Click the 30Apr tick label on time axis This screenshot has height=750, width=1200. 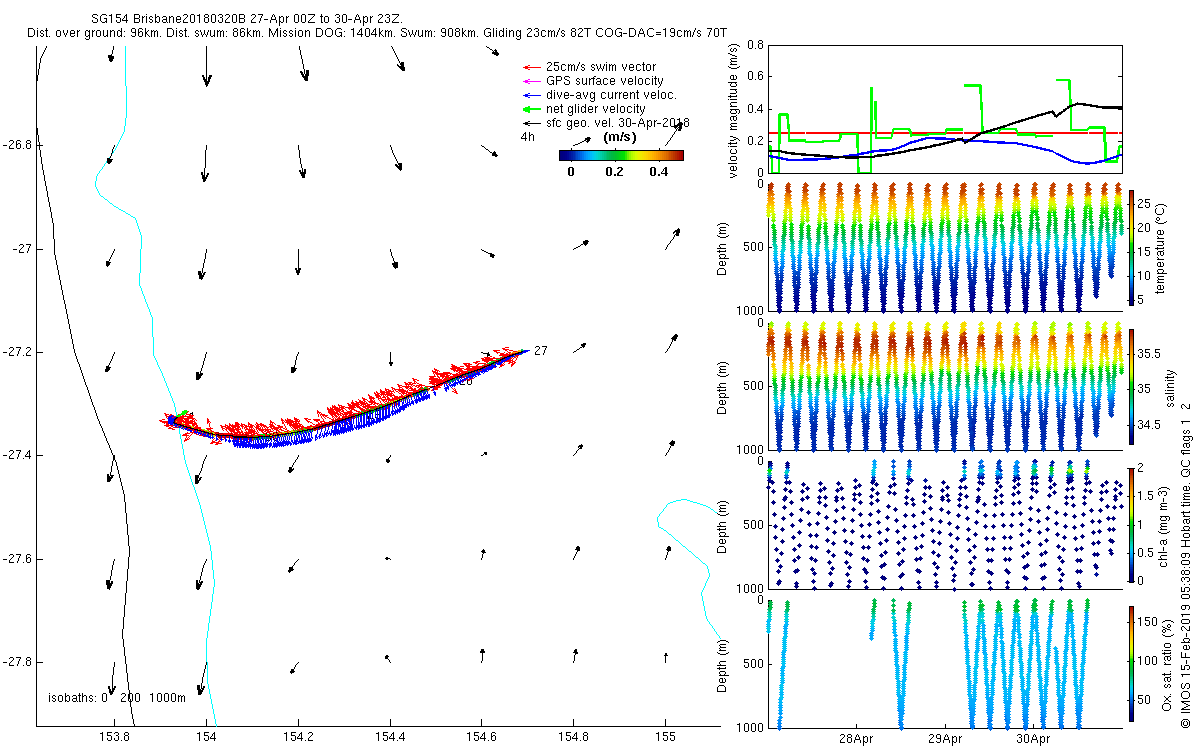pyautogui.click(x=1033, y=741)
